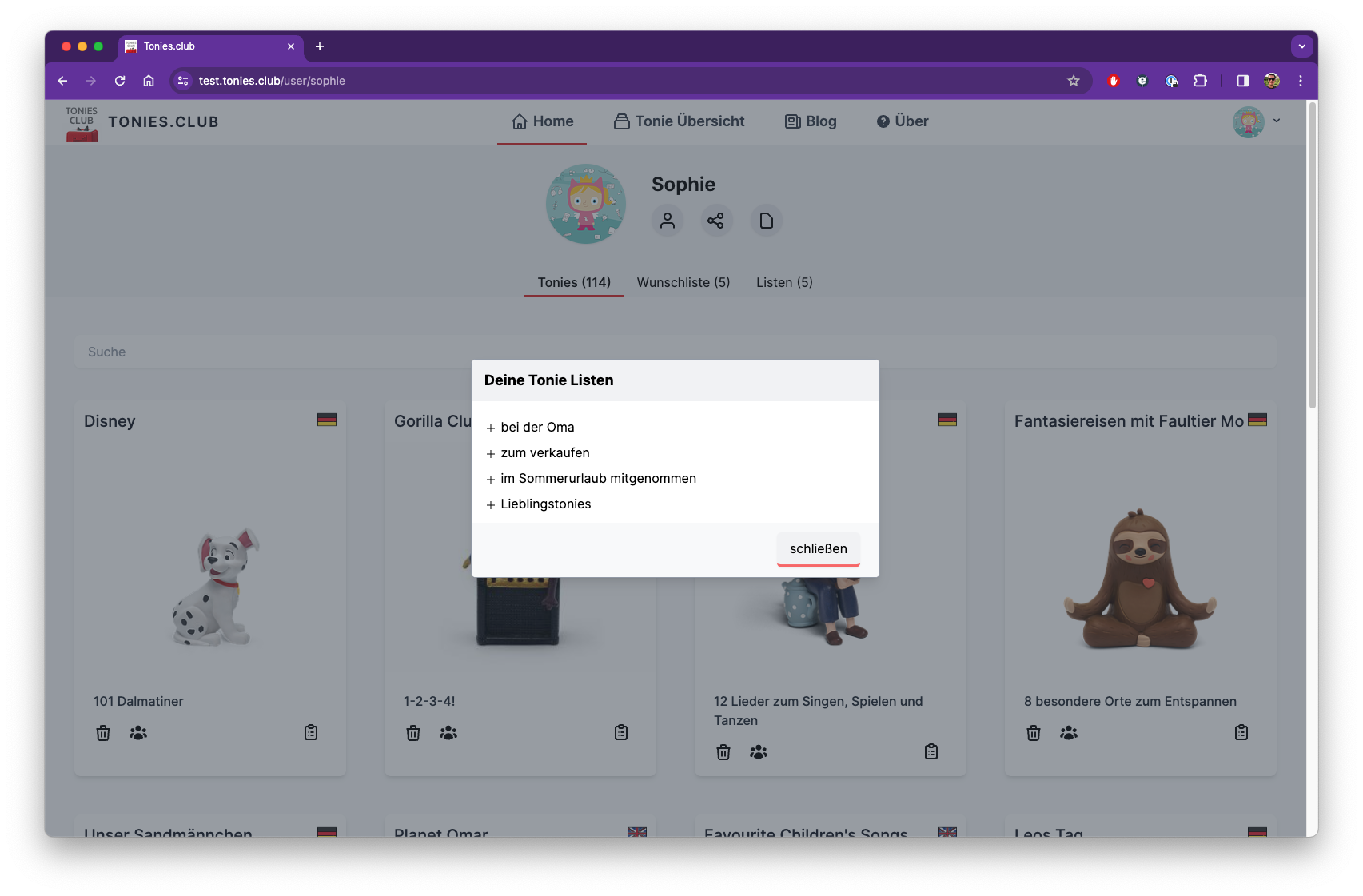Click the browser back arrow
The width and height of the screenshot is (1363, 896).
[x=62, y=81]
